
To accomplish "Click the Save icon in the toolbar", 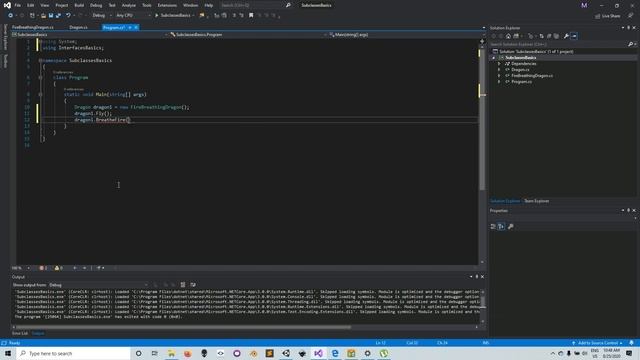I will (x=51, y=16).
